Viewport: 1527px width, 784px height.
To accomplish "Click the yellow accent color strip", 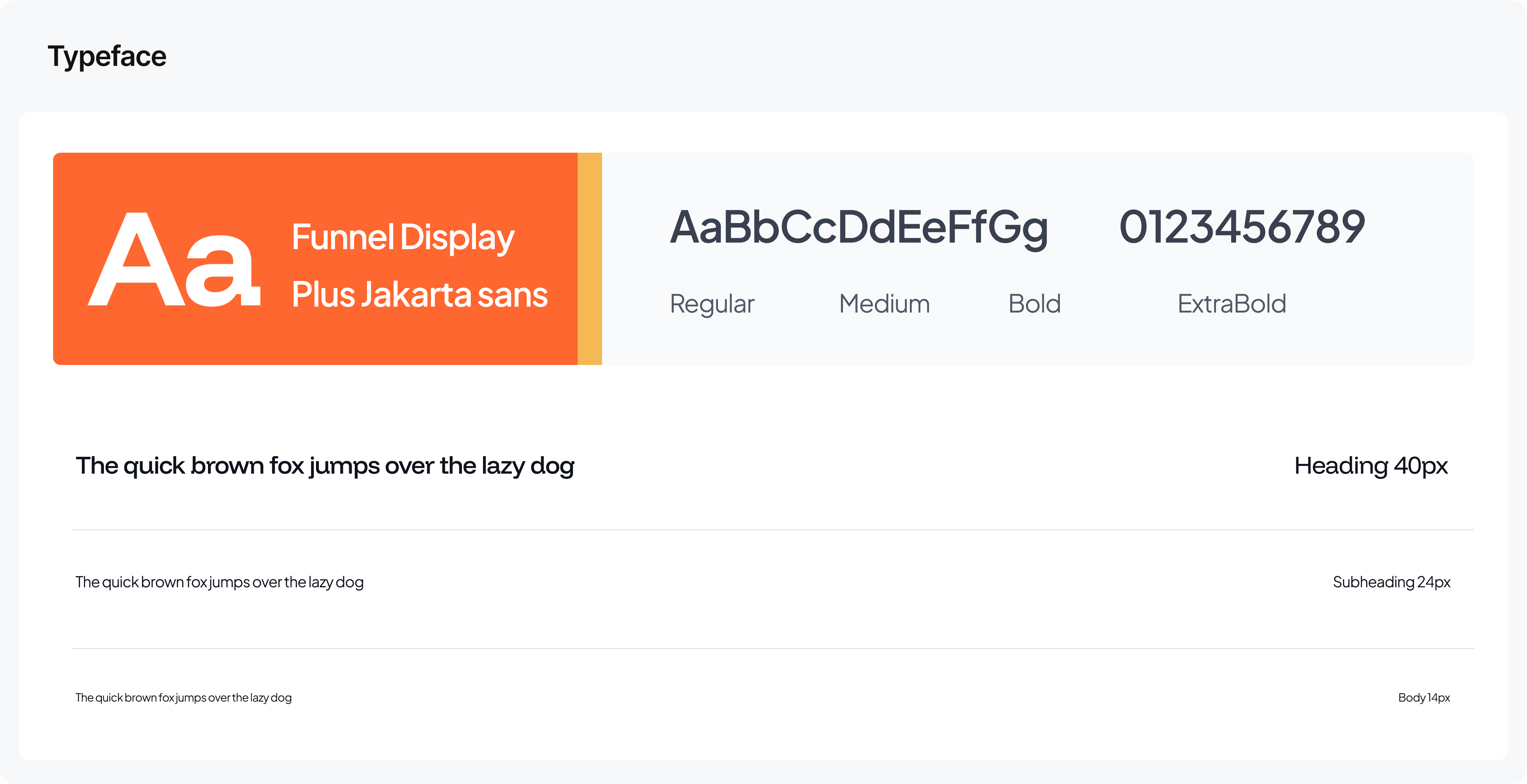I will 590,259.
